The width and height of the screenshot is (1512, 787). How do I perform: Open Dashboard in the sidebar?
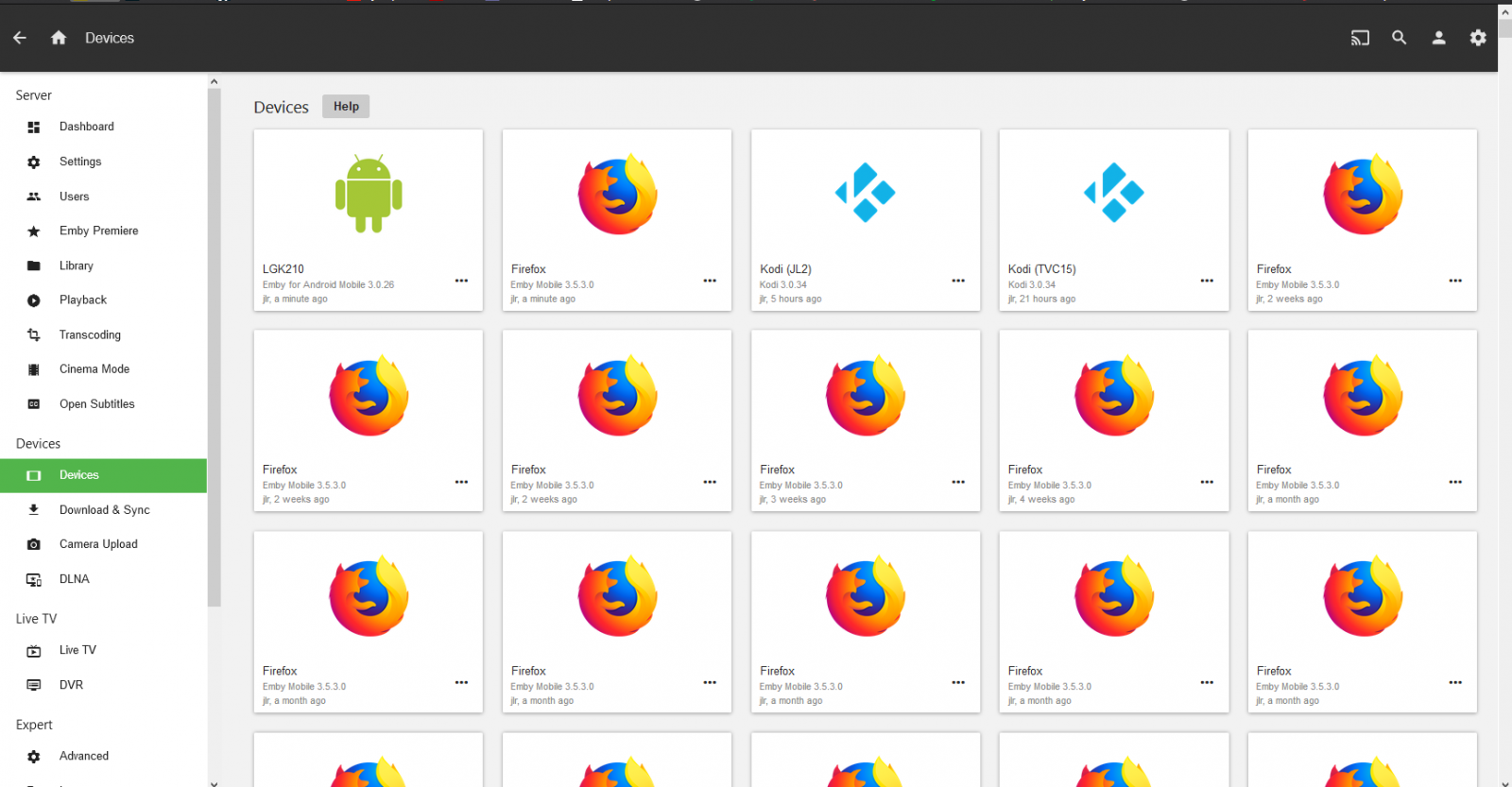[x=86, y=127]
